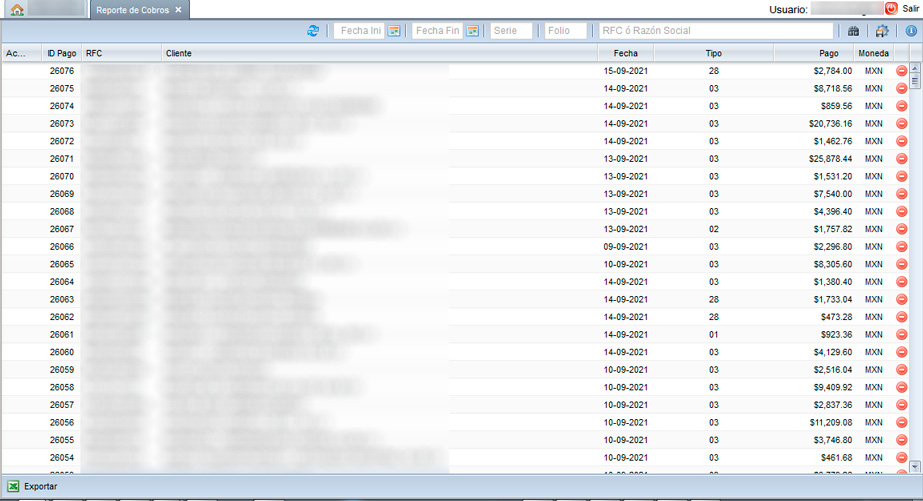The width and height of the screenshot is (923, 501).
Task: Refresh the payments list
Action: click(x=313, y=31)
